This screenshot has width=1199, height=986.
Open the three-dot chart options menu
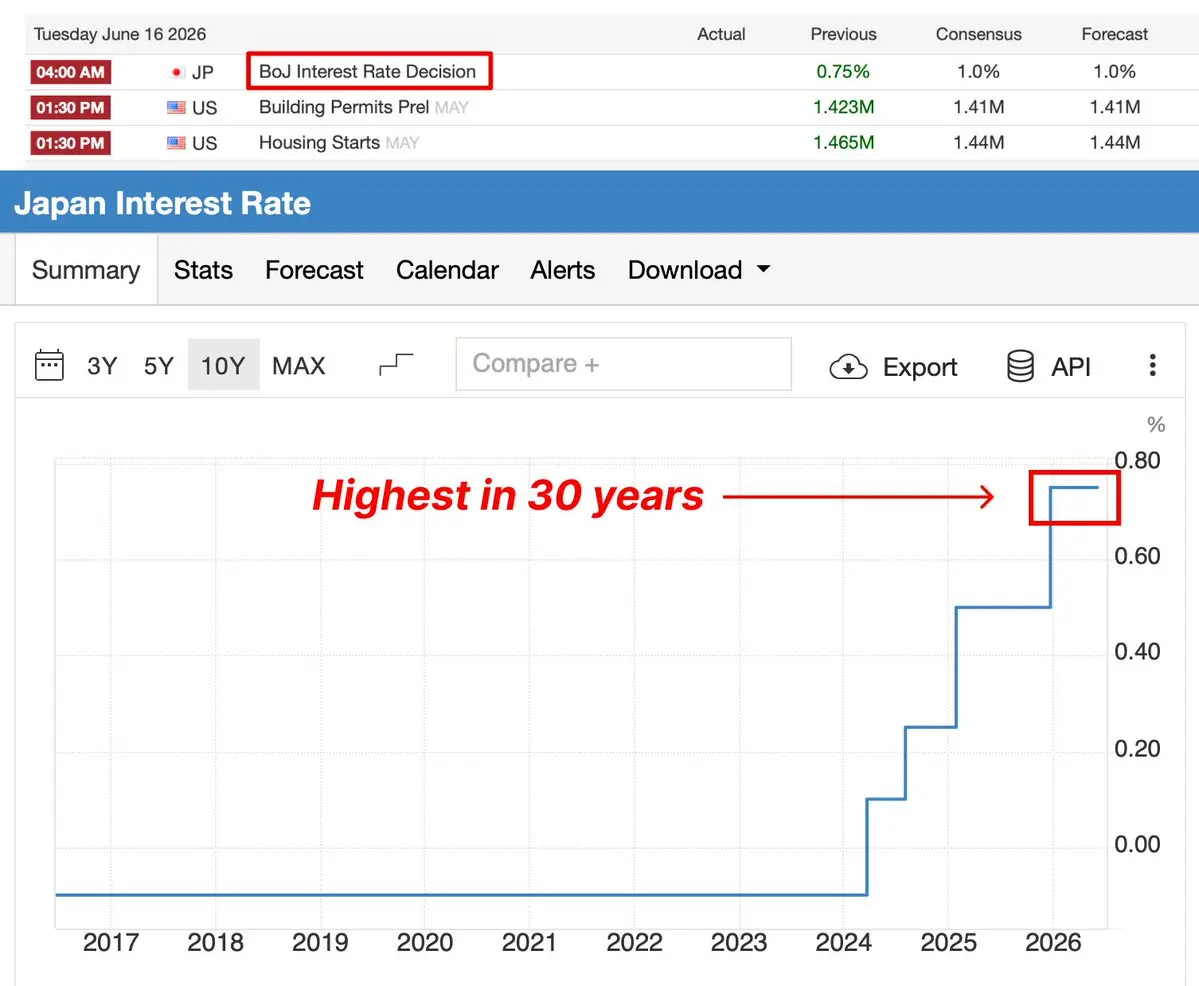click(1152, 365)
